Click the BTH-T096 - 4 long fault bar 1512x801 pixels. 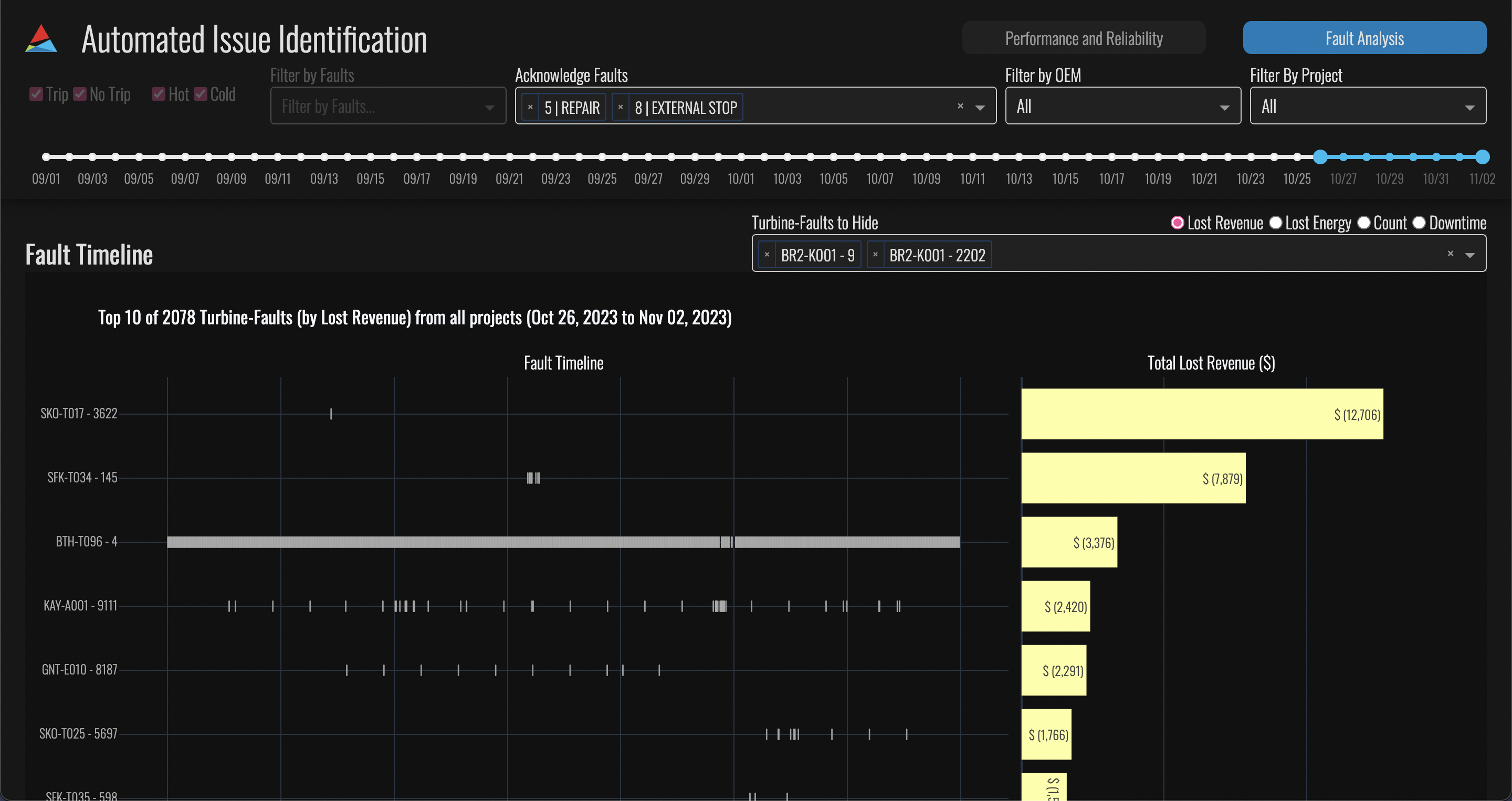coord(563,542)
